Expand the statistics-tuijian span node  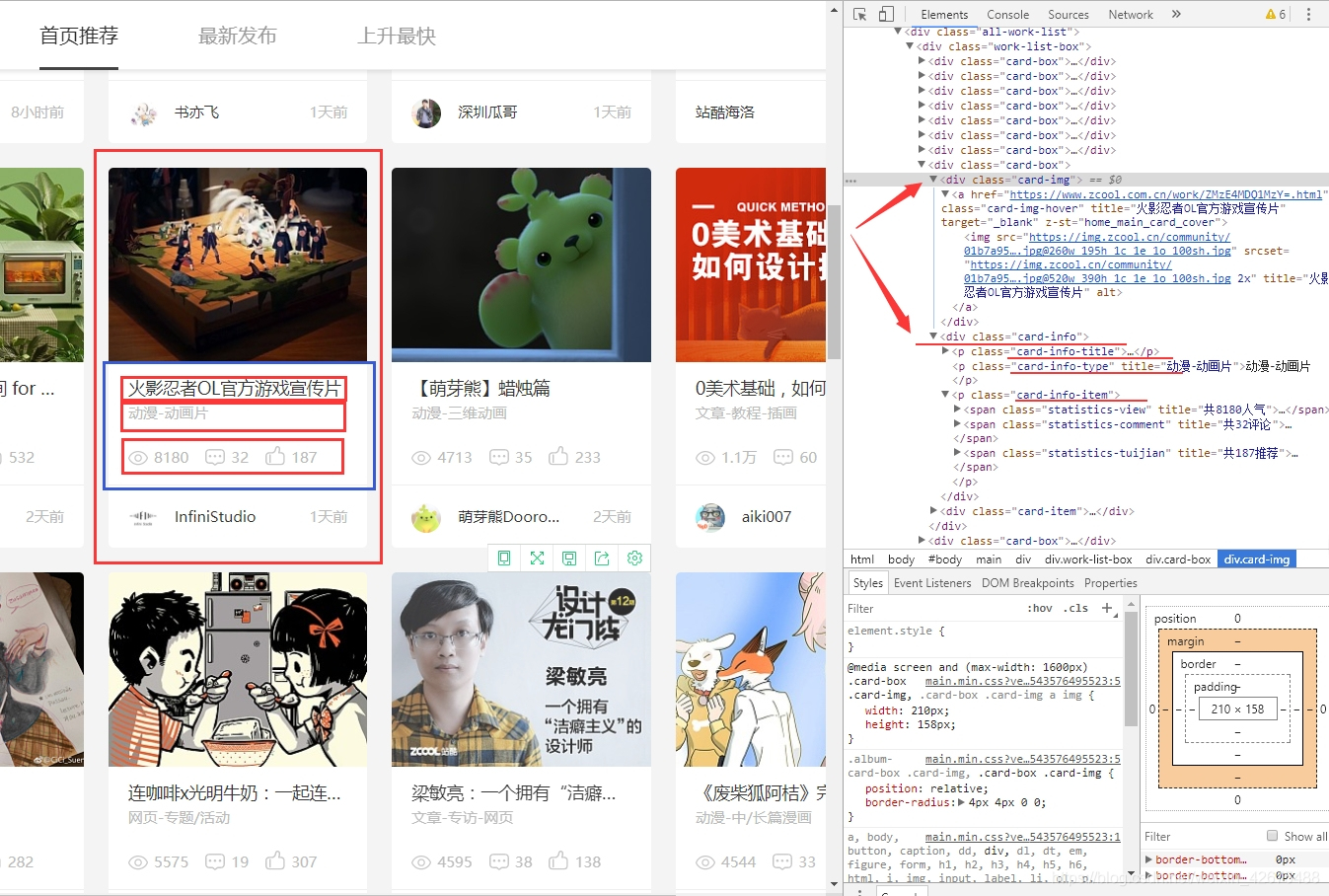click(957, 453)
